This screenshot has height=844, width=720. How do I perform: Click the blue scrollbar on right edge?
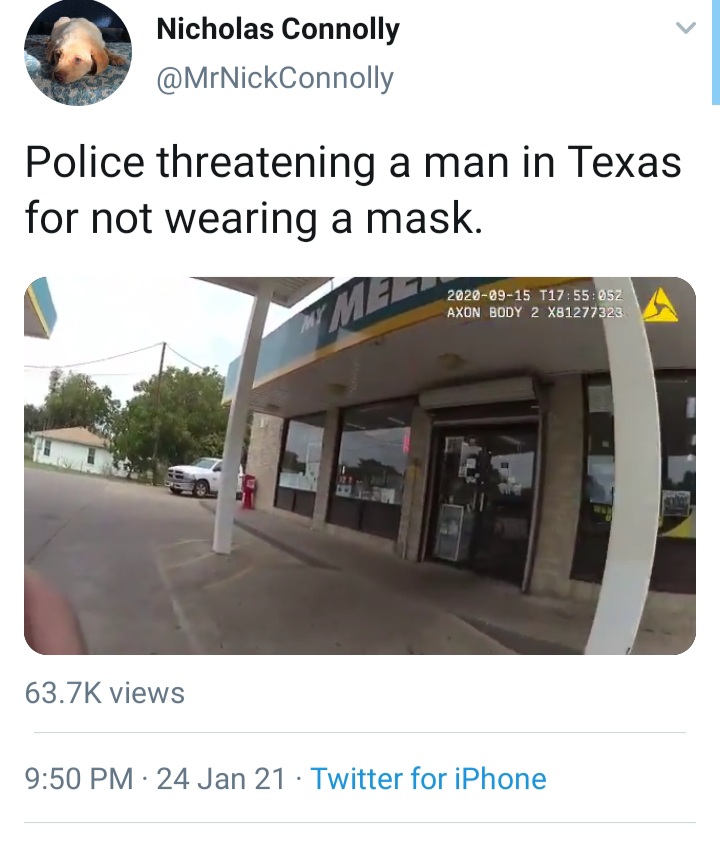[716, 52]
